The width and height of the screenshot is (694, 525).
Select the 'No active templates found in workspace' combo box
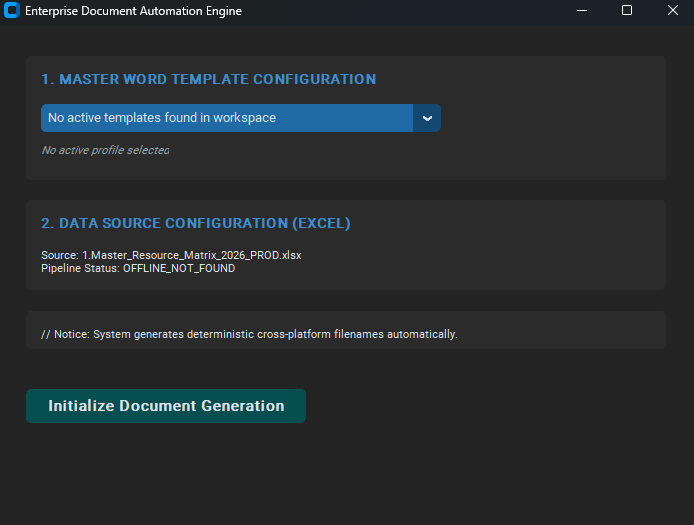click(241, 118)
